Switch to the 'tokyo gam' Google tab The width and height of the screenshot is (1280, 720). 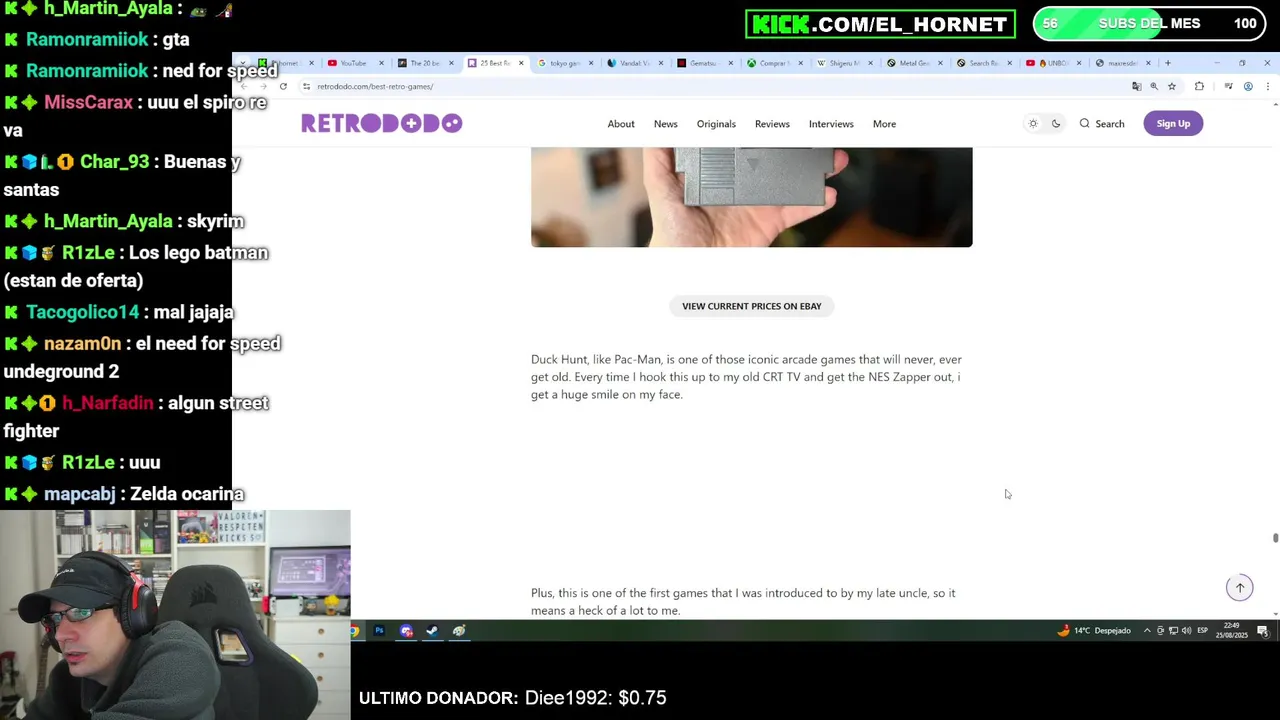[x=564, y=63]
